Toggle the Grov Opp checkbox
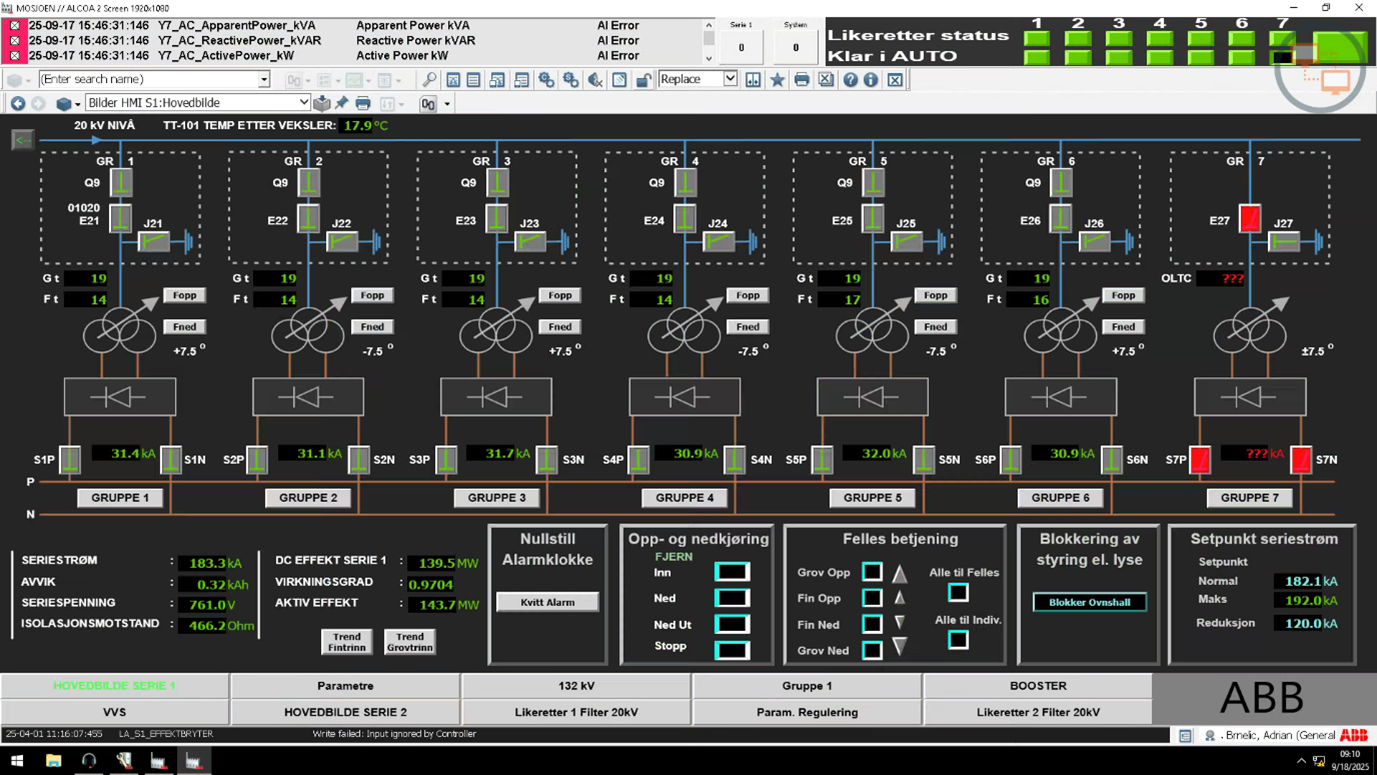The image size is (1377, 775). point(872,572)
